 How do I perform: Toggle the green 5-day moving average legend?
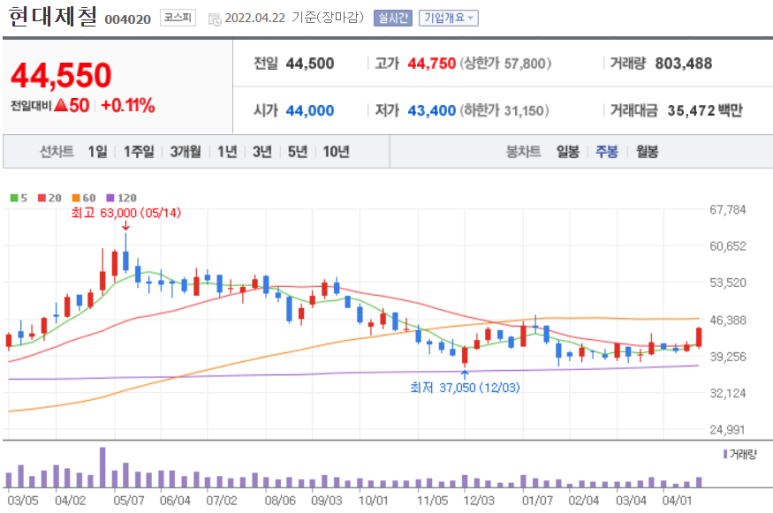13,198
